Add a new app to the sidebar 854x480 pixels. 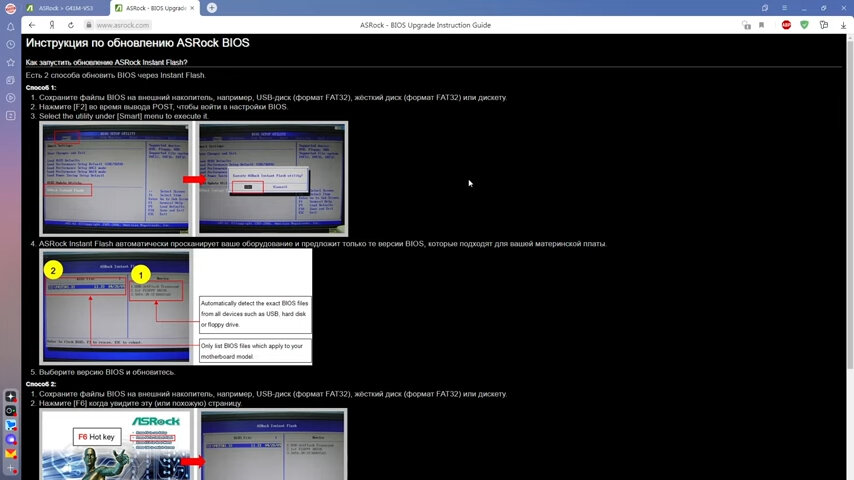point(10,468)
